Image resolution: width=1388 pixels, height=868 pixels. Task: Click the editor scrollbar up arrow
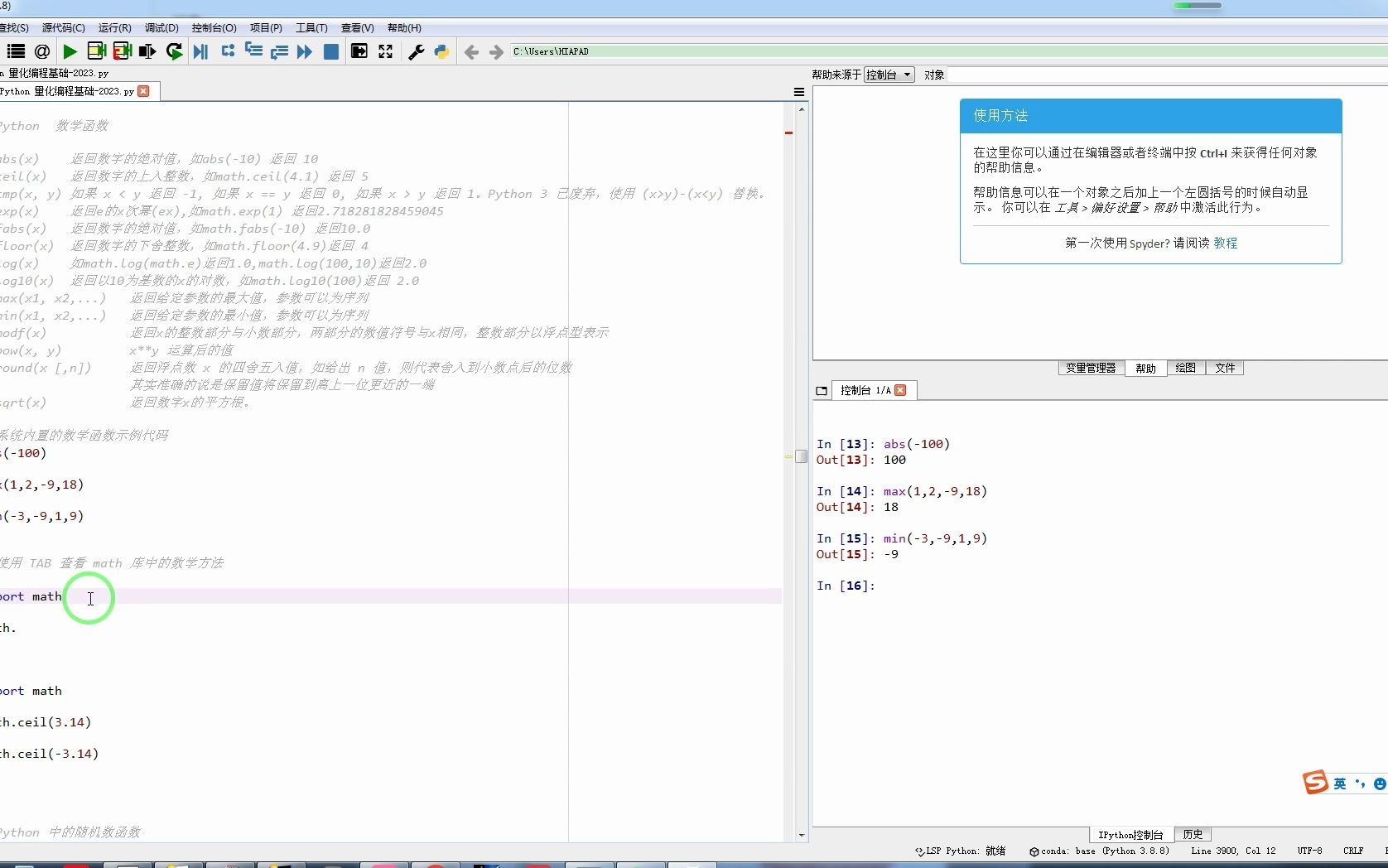coord(801,108)
